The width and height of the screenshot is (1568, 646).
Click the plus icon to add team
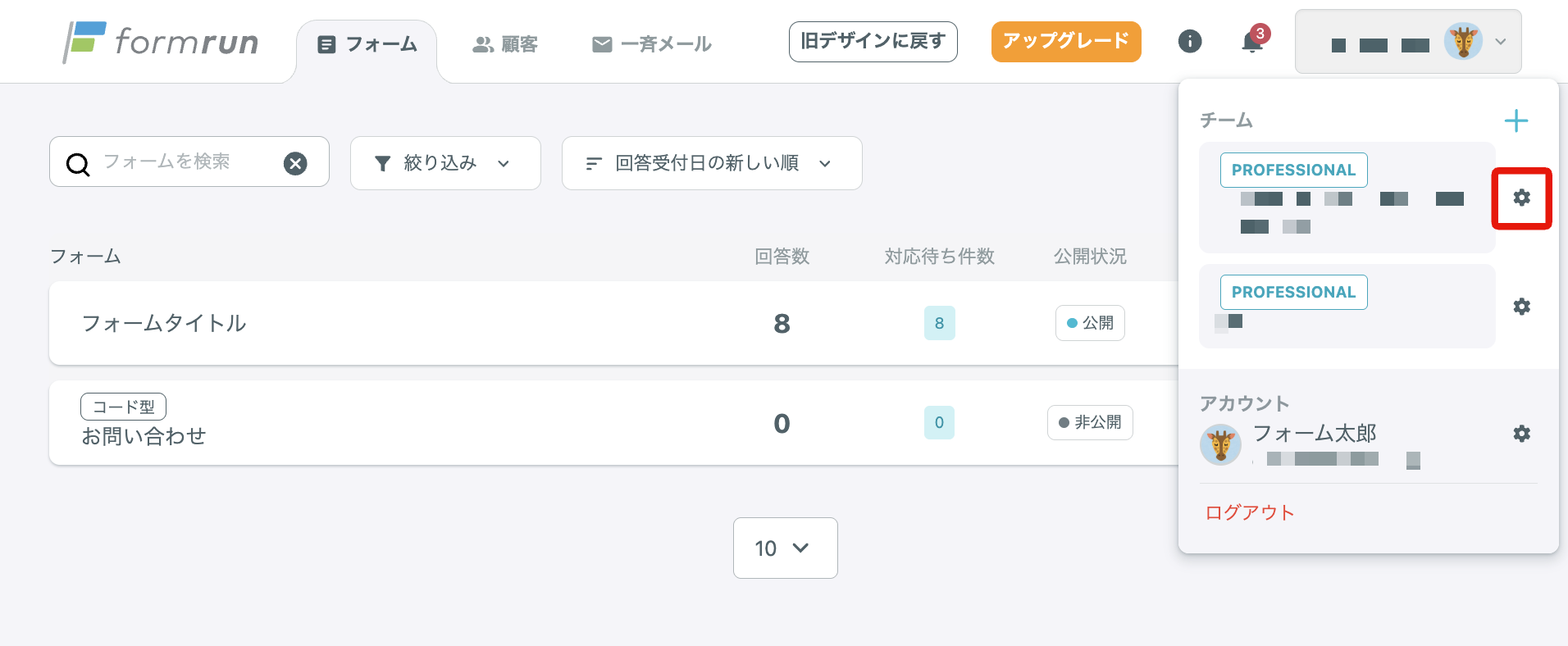click(x=1516, y=121)
